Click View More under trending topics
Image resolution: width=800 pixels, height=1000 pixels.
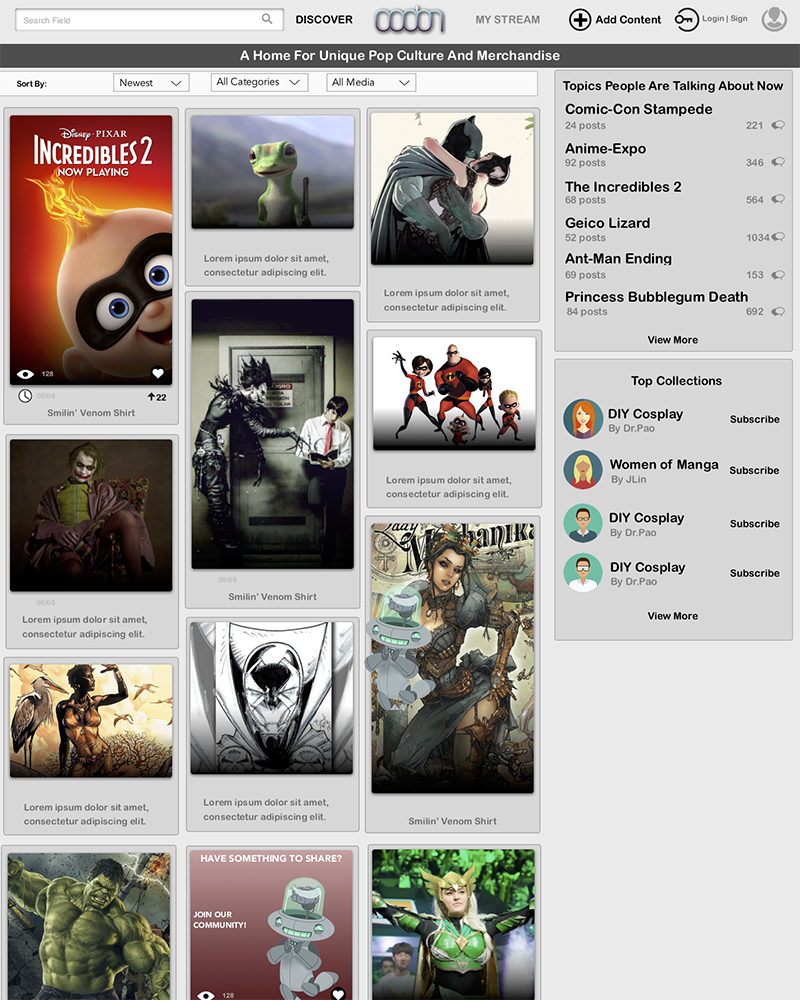pyautogui.click(x=673, y=340)
